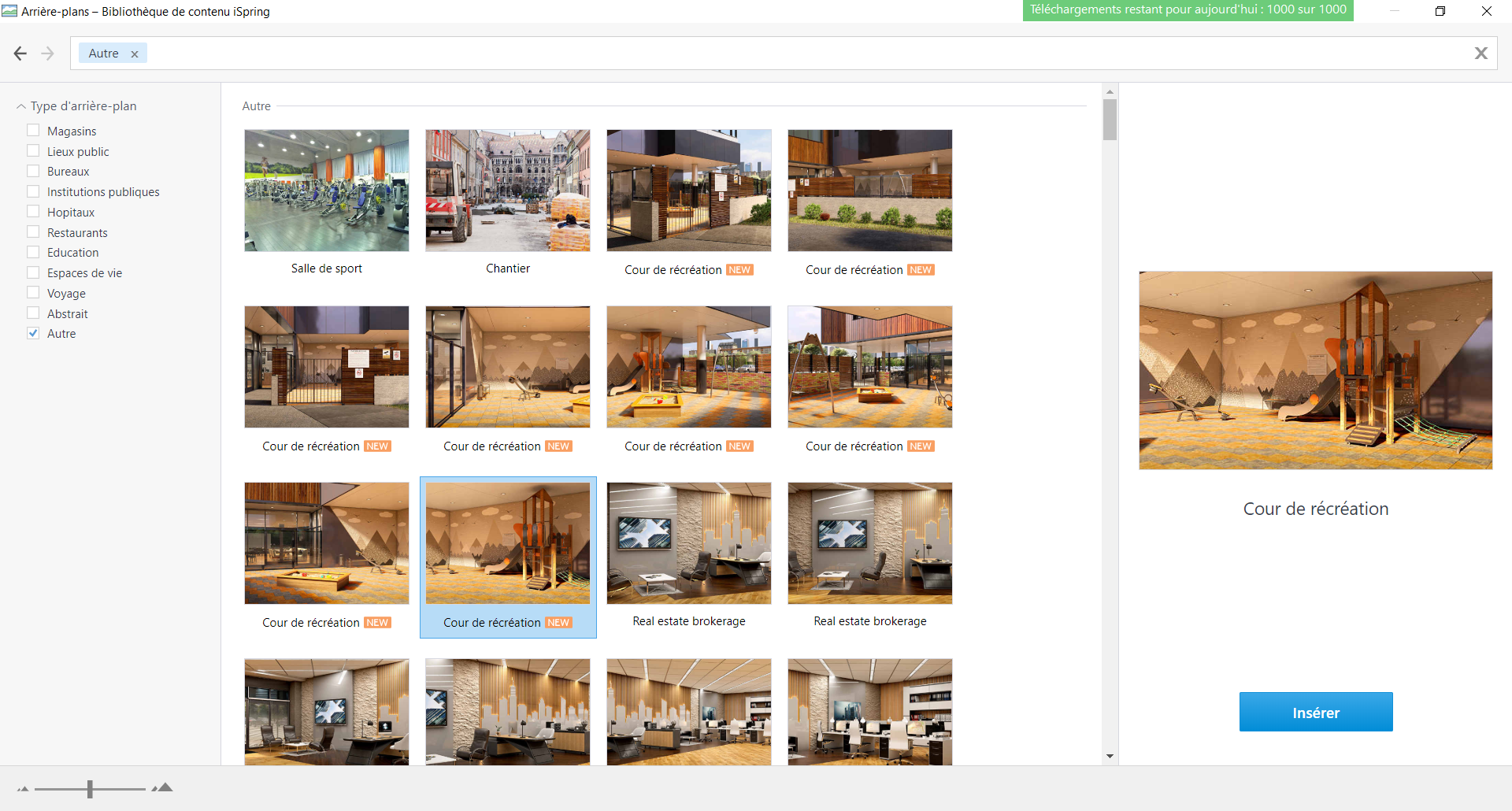The height and width of the screenshot is (811, 1512).
Task: Uncheck the Autre checkbox
Action: click(x=33, y=333)
